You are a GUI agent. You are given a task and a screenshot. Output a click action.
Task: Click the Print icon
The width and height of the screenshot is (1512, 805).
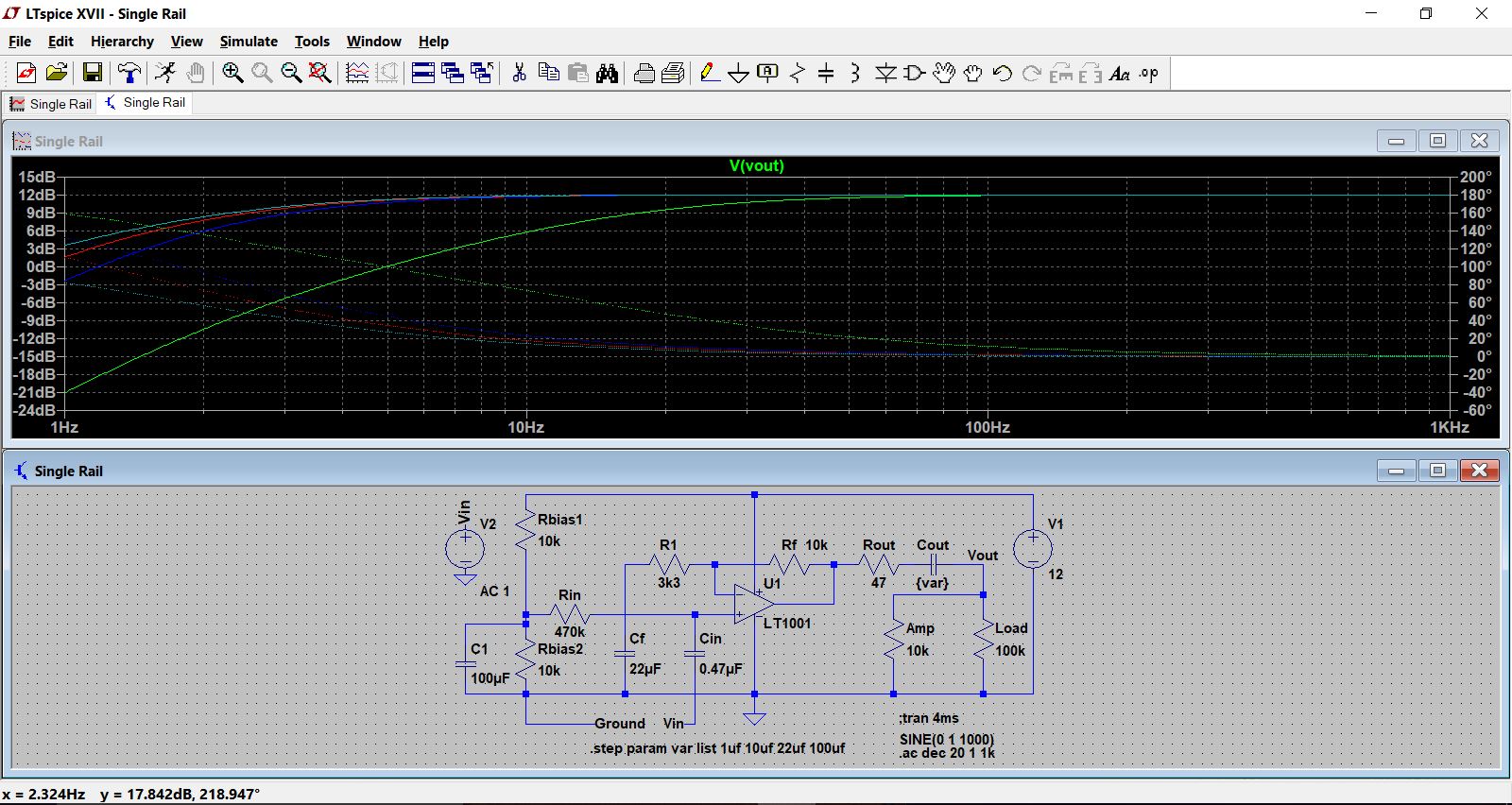pyautogui.click(x=674, y=73)
